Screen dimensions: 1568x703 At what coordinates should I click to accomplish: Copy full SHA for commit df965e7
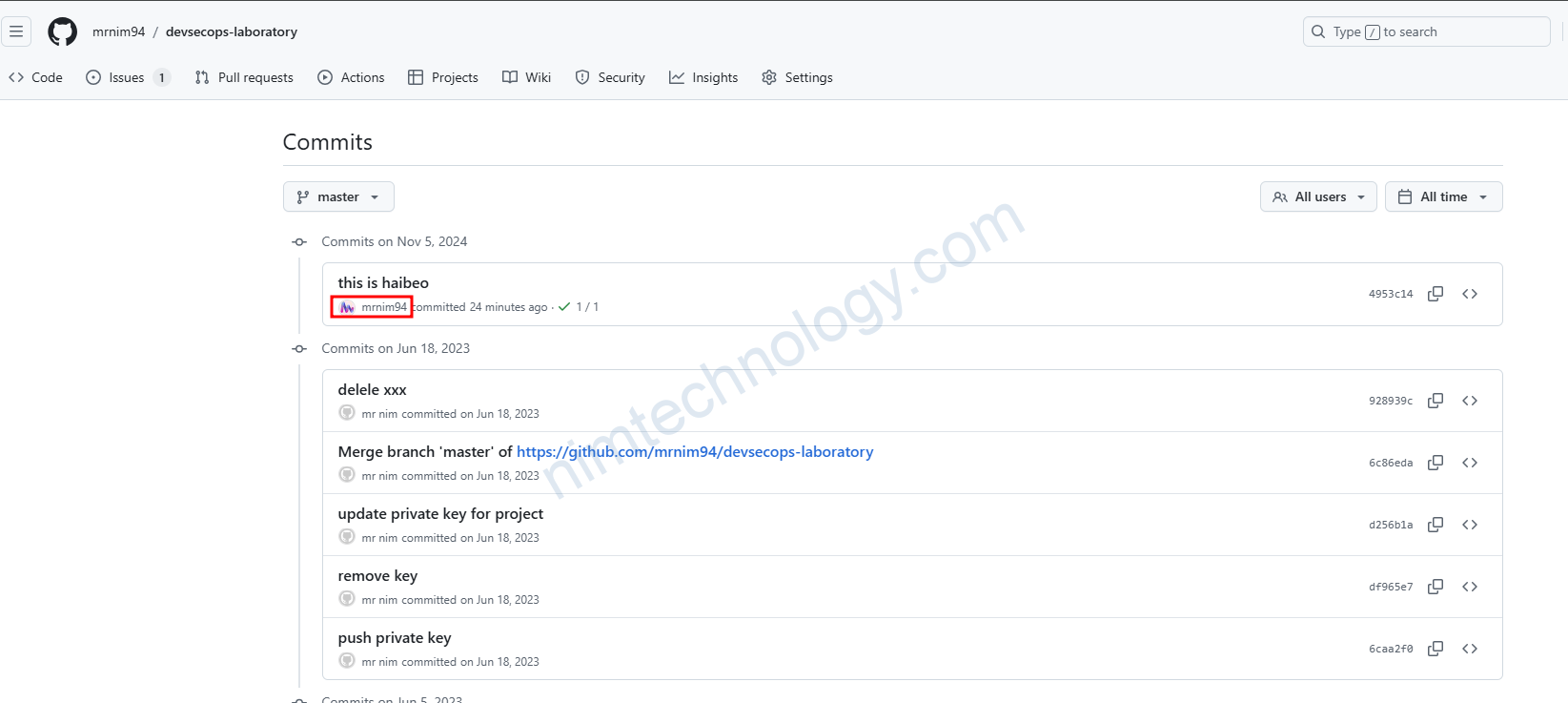tap(1435, 587)
